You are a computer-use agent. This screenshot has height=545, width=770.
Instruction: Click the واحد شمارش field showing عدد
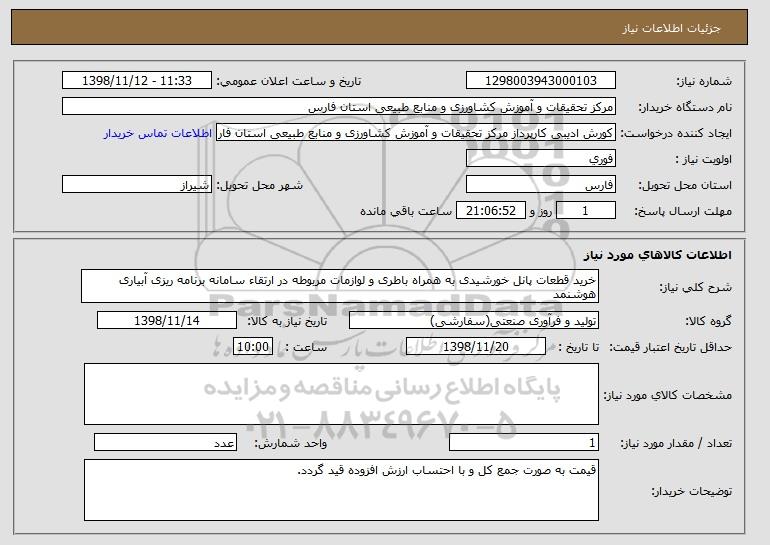pyautogui.click(x=165, y=442)
